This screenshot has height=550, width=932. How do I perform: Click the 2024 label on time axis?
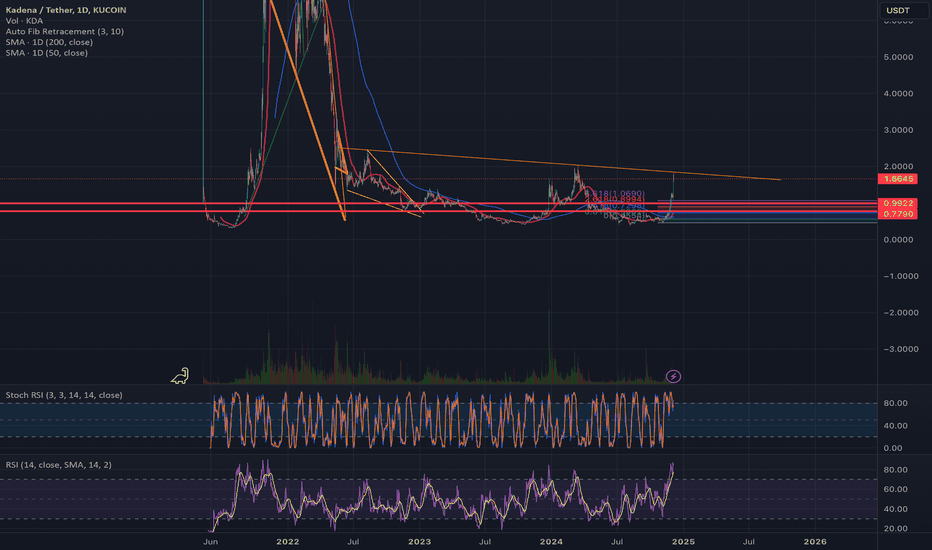[x=551, y=542]
